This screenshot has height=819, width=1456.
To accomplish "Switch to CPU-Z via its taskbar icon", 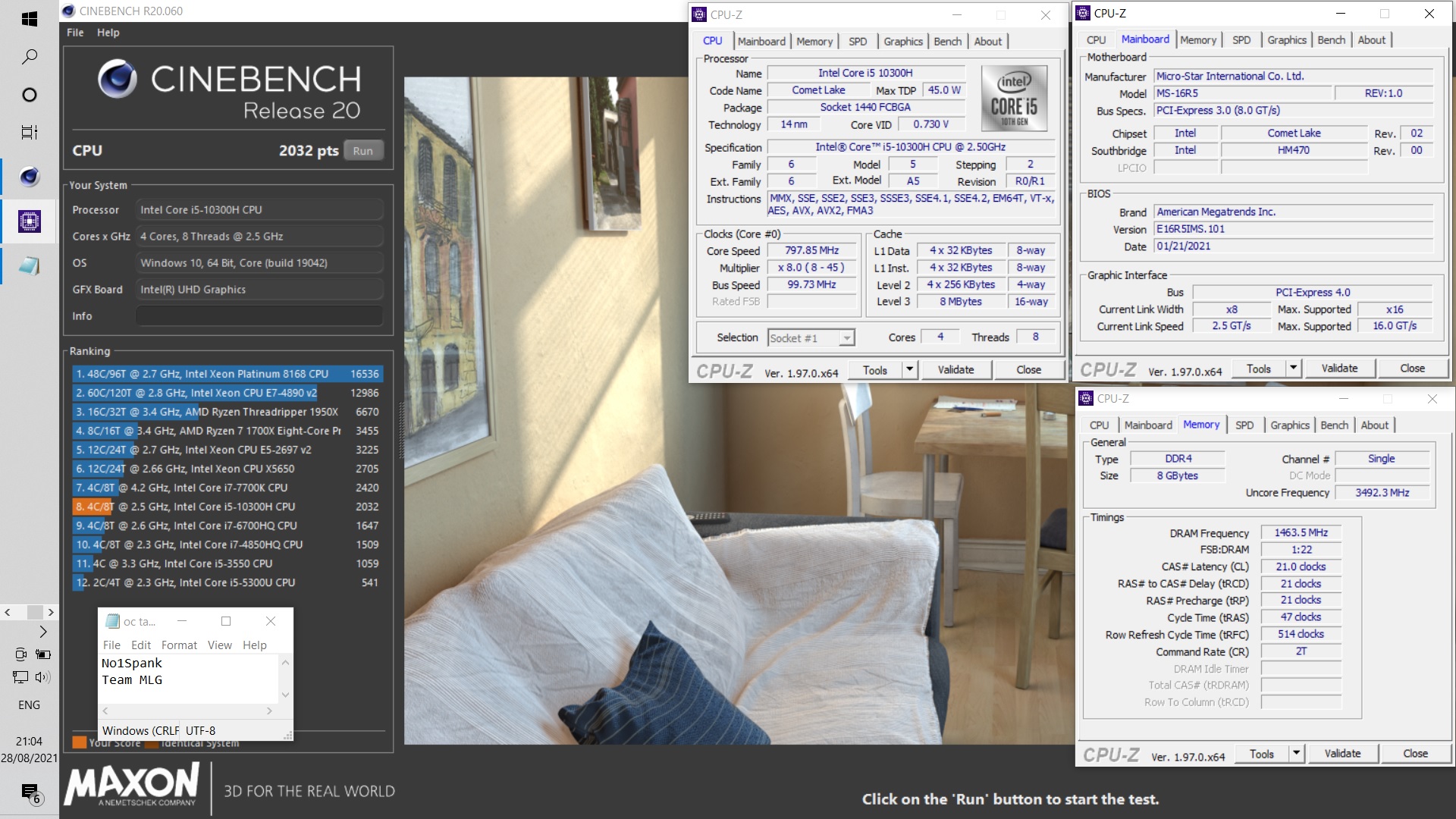I will (x=29, y=221).
